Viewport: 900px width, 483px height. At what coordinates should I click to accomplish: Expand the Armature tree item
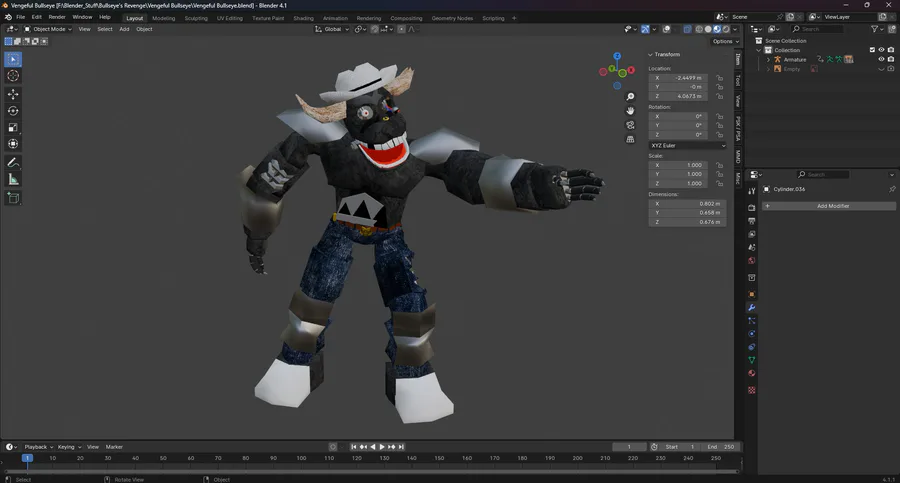click(x=768, y=60)
